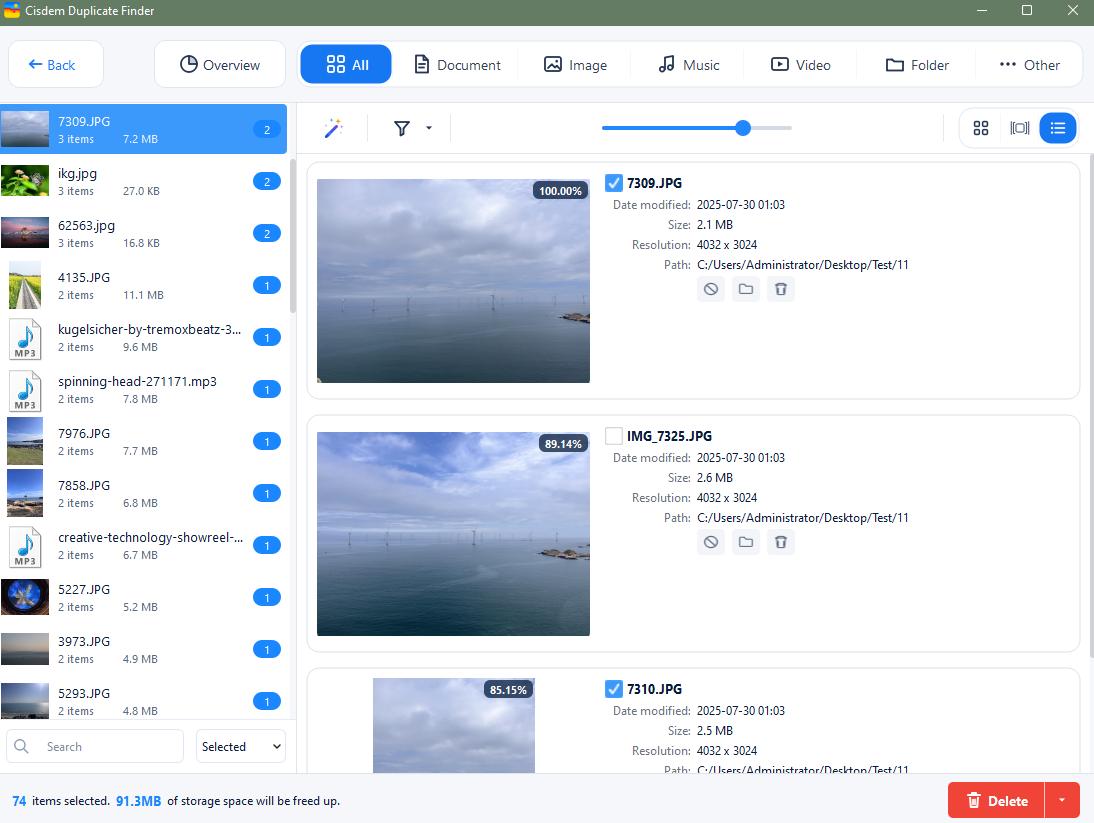Uncheck the 7309.JPG checkbox

[x=613, y=183]
